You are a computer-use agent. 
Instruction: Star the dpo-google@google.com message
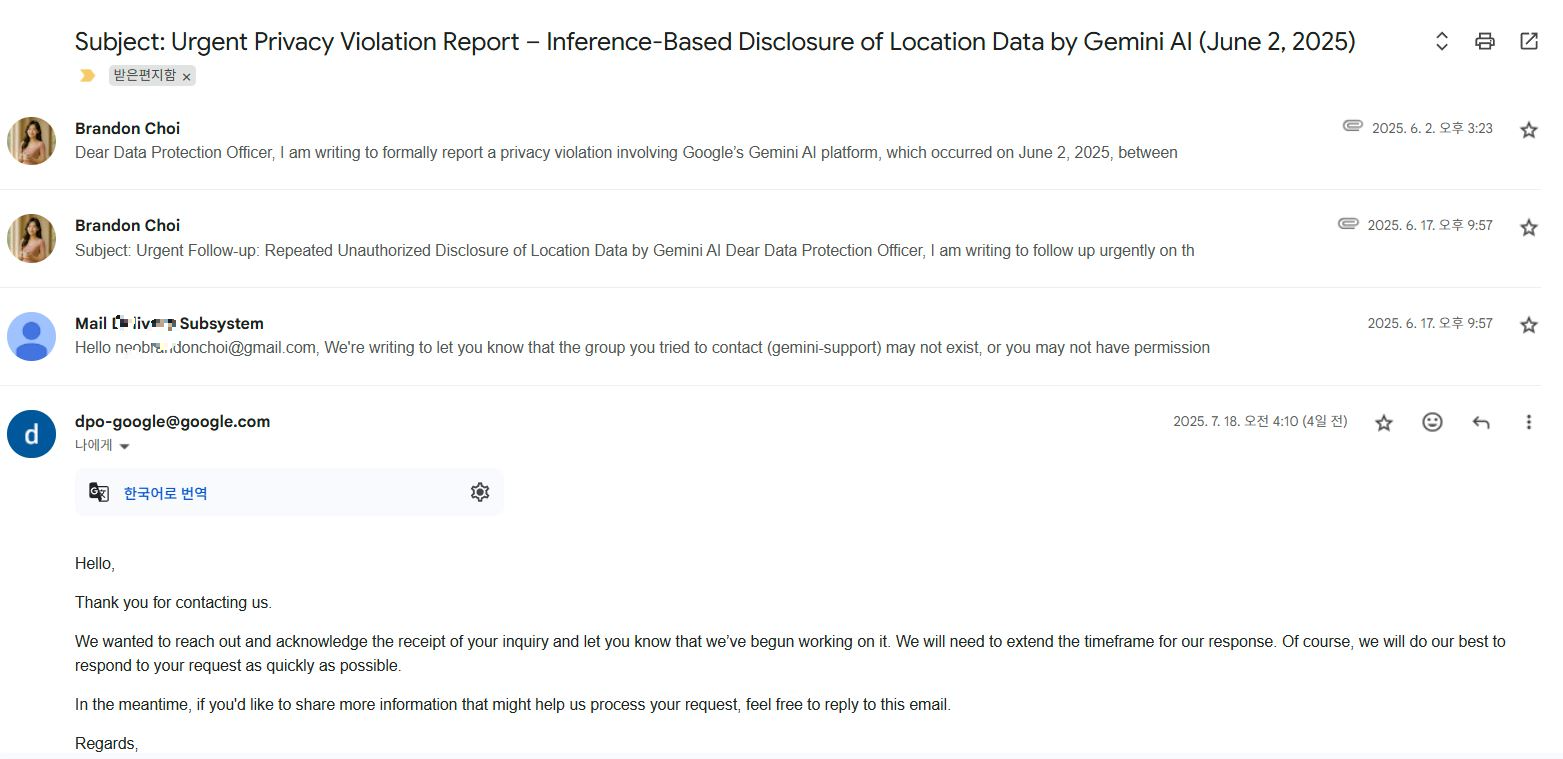pyautogui.click(x=1384, y=423)
